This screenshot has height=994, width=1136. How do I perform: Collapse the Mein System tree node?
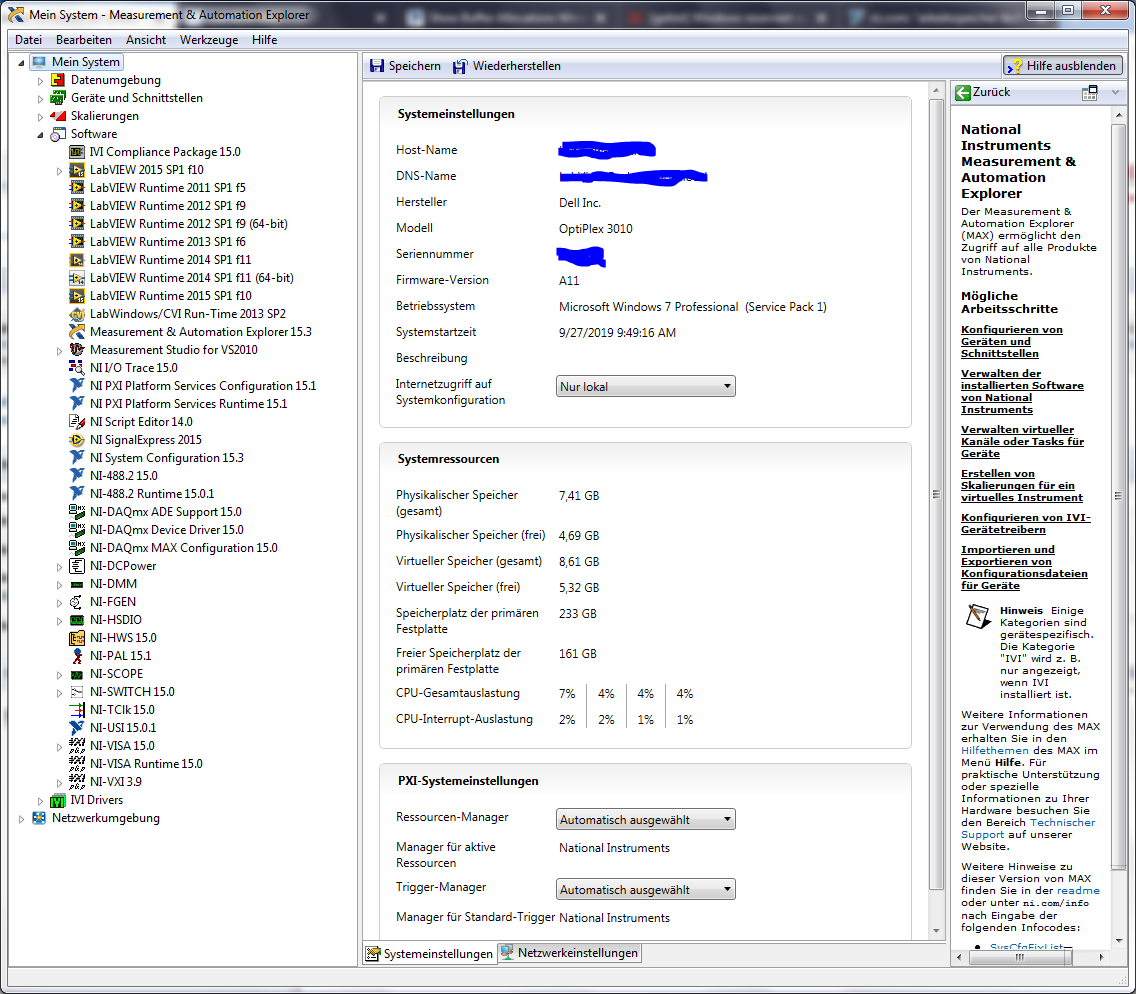[21, 62]
